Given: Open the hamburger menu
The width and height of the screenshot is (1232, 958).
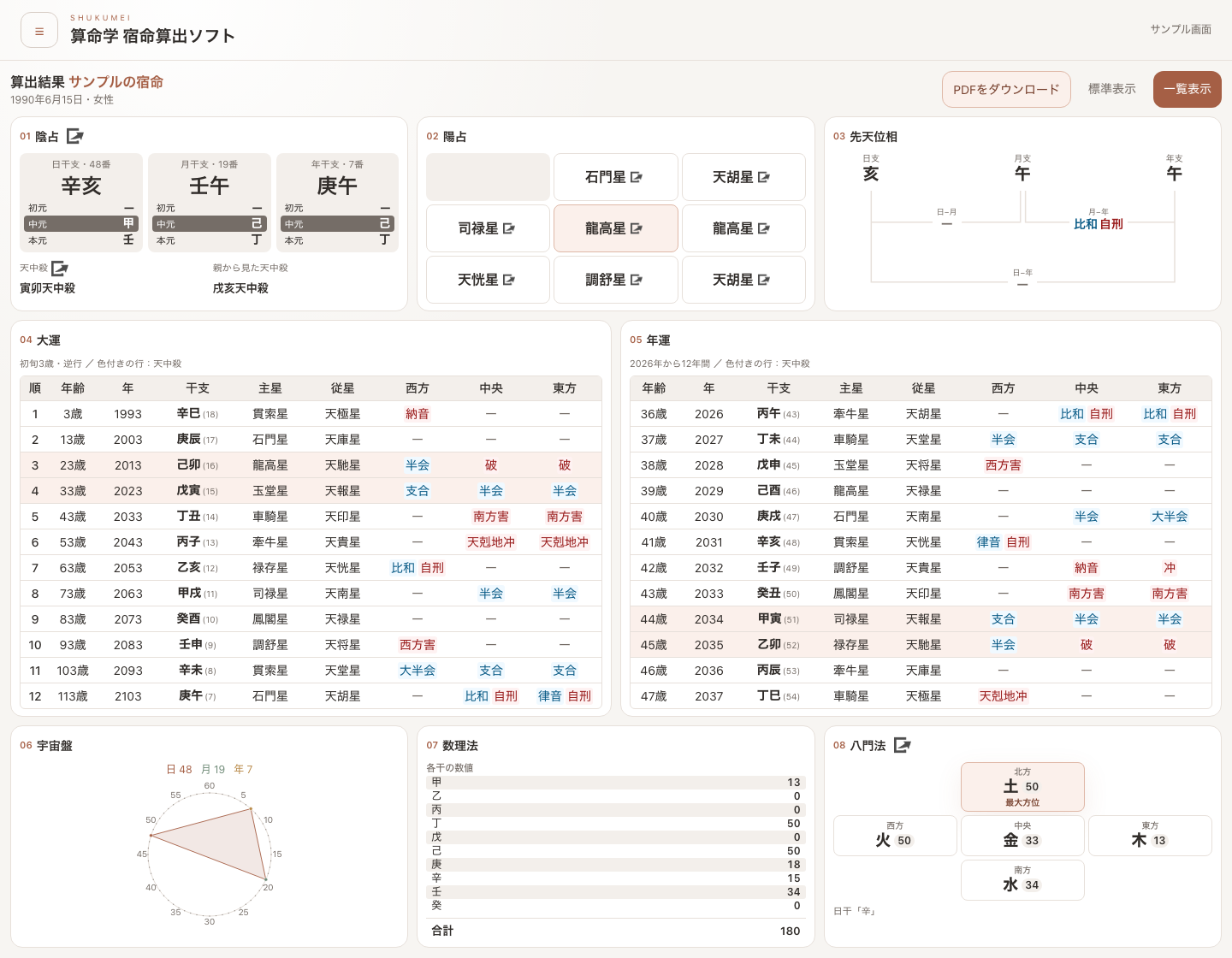Looking at the screenshot, I should pyautogui.click(x=39, y=31).
